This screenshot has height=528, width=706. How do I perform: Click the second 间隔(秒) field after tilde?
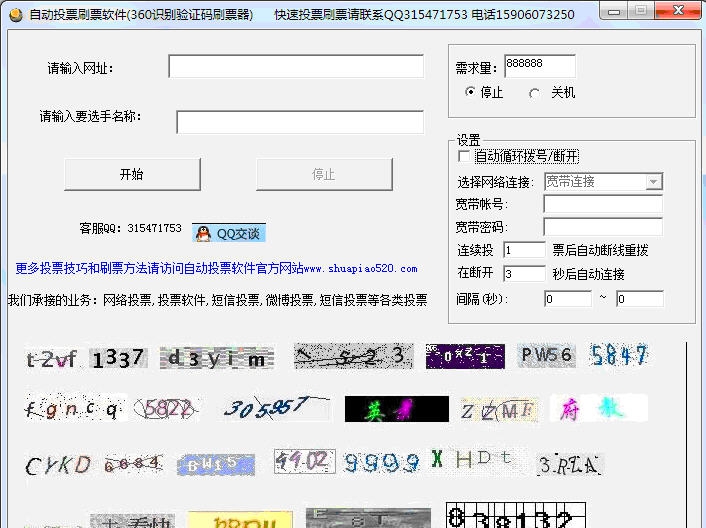639,299
